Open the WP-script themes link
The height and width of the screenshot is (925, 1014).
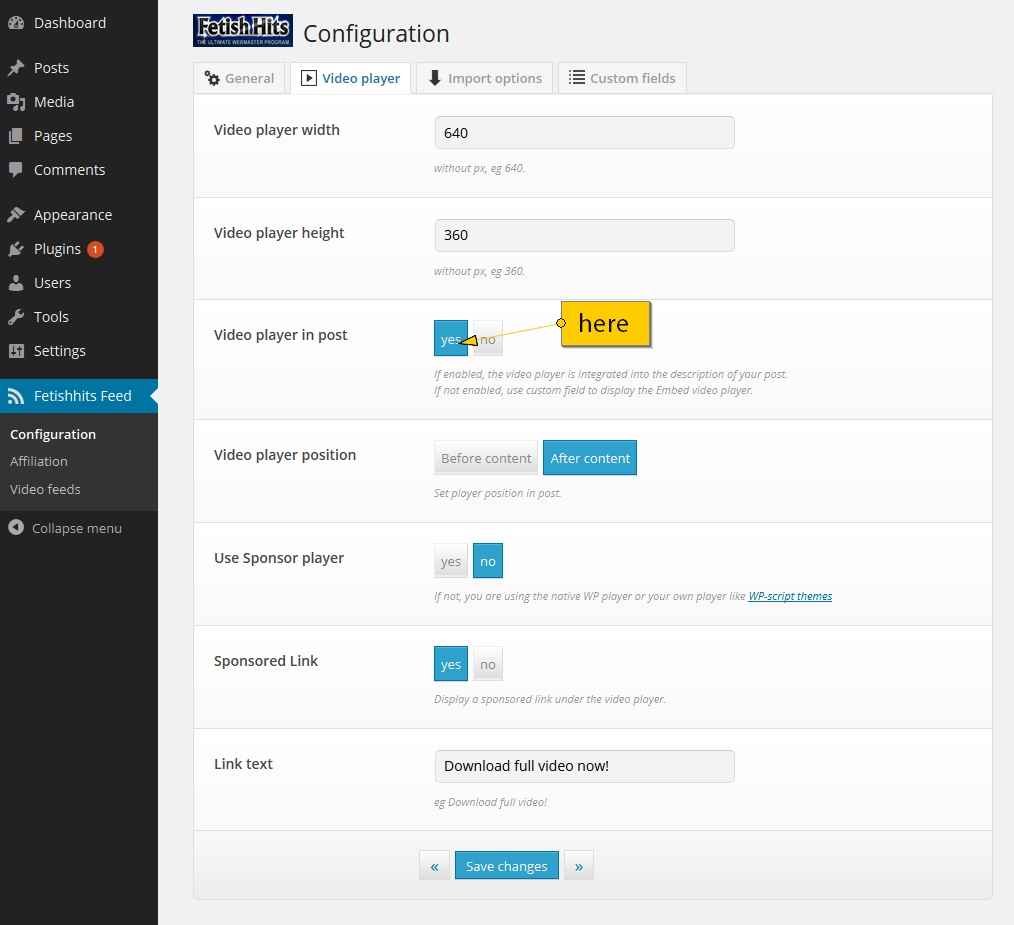coord(790,596)
